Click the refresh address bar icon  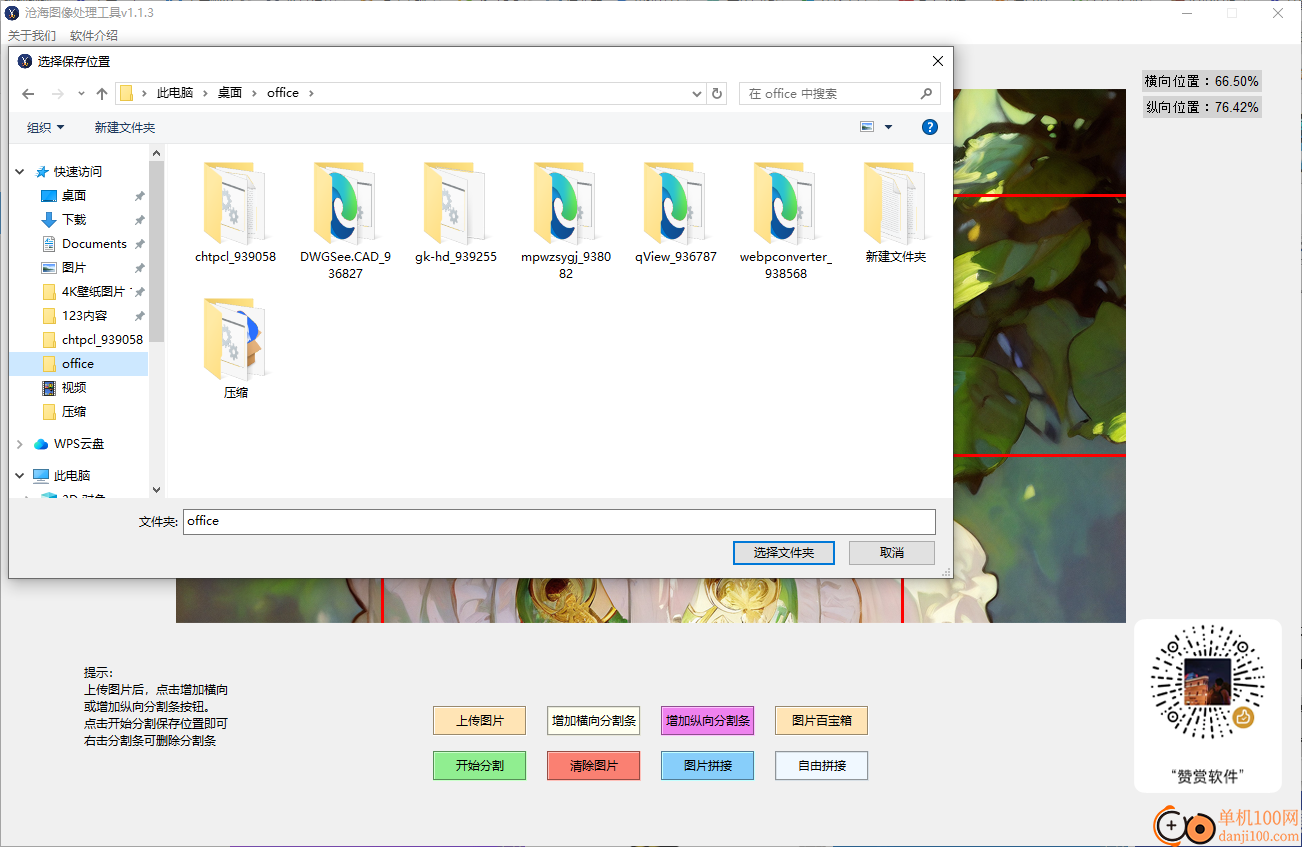717,93
